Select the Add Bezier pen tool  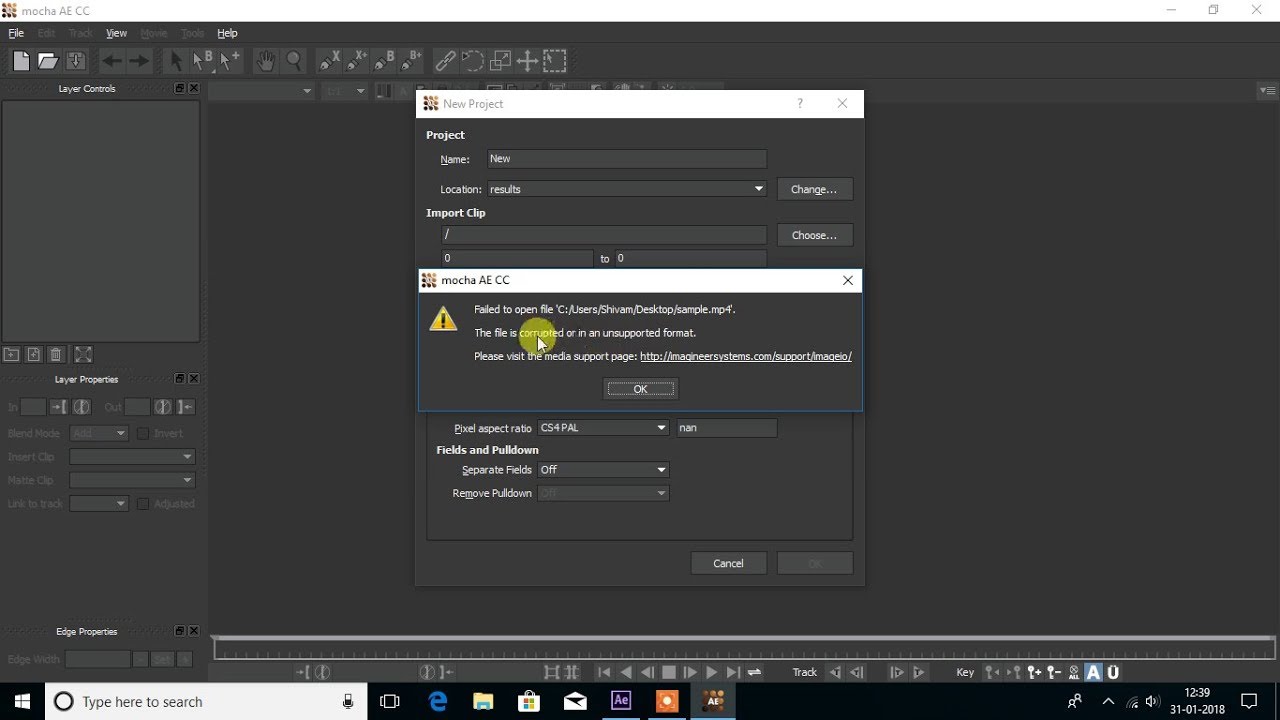410,61
